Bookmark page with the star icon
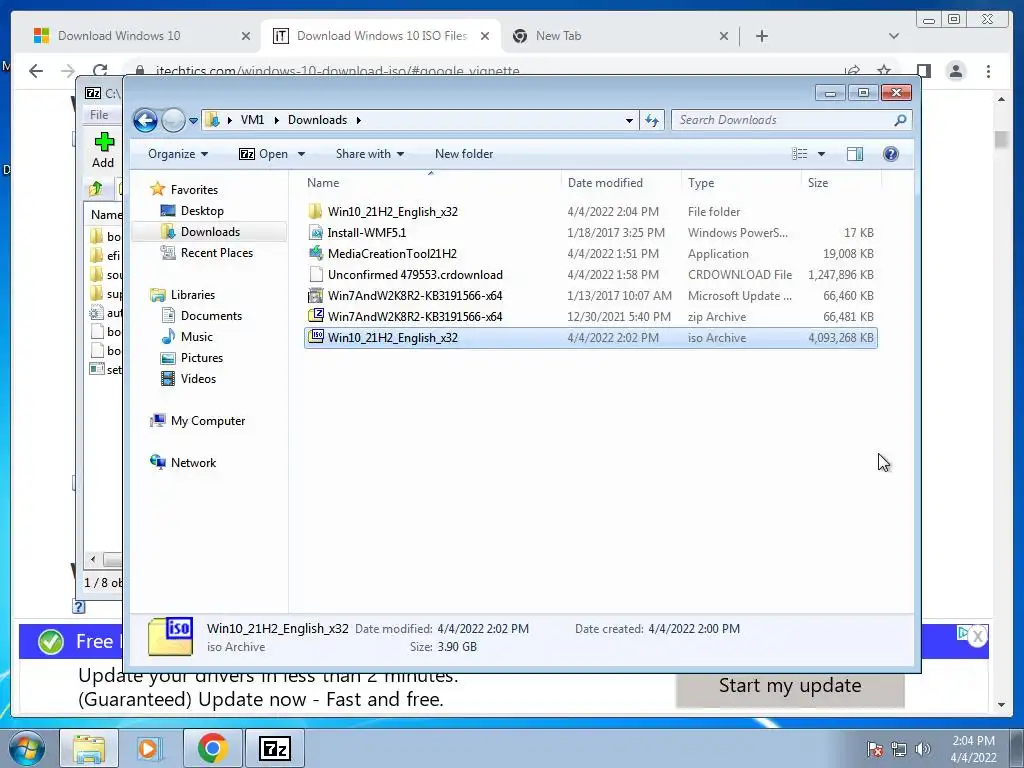This screenshot has width=1024, height=768. click(x=884, y=71)
